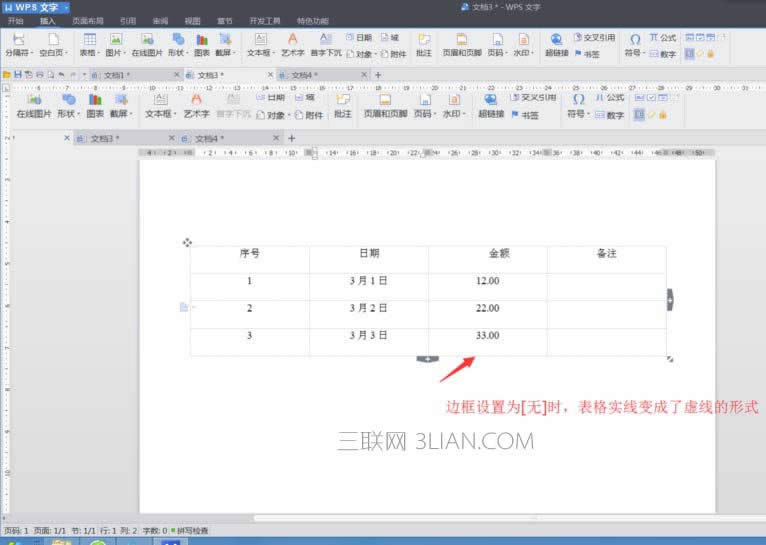
Task: Click the table move handle above 序号 column
Action: [187, 242]
